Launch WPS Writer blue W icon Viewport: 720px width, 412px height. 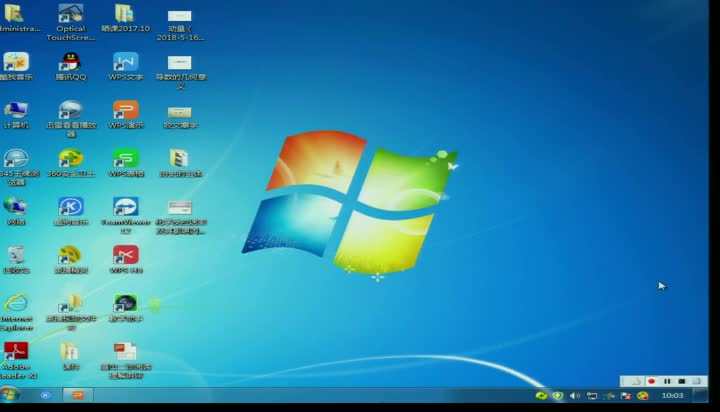click(125, 66)
